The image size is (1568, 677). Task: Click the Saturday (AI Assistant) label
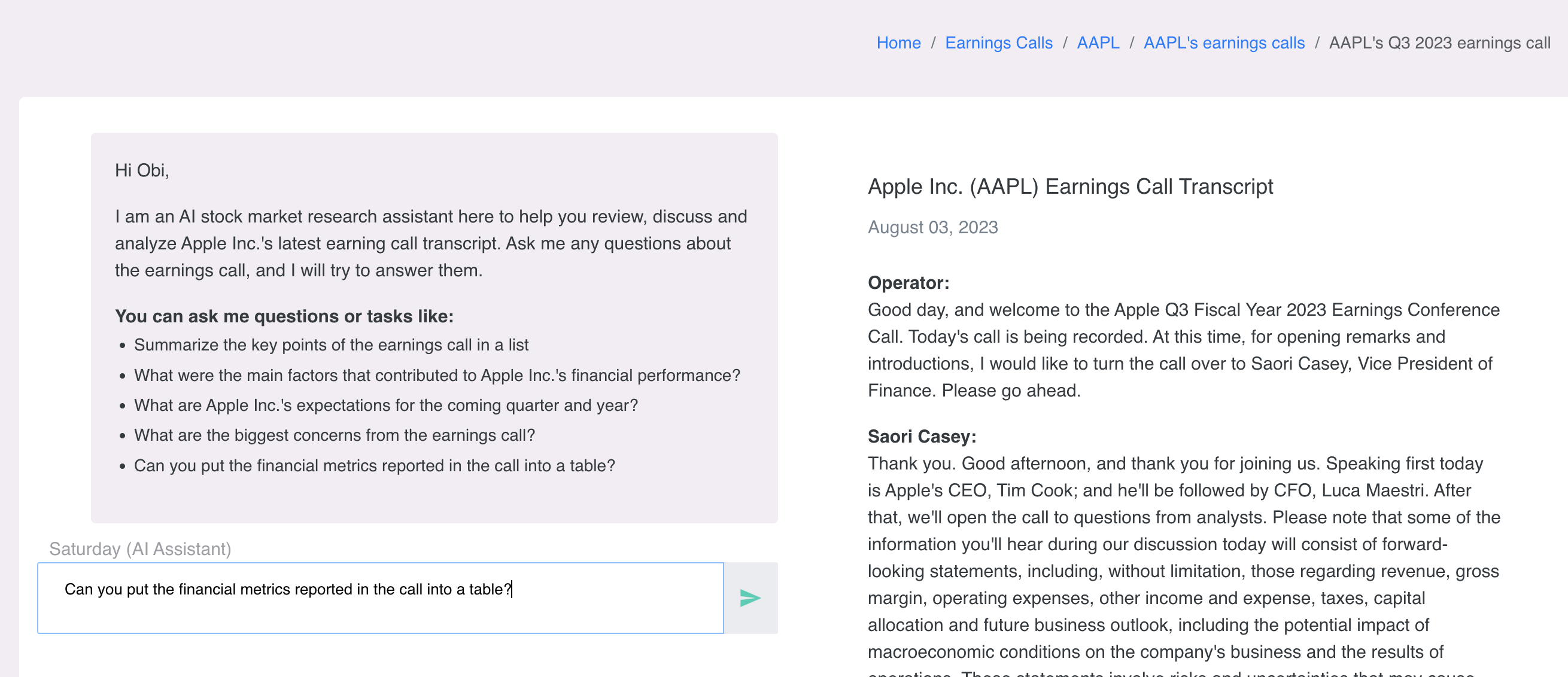coord(140,548)
